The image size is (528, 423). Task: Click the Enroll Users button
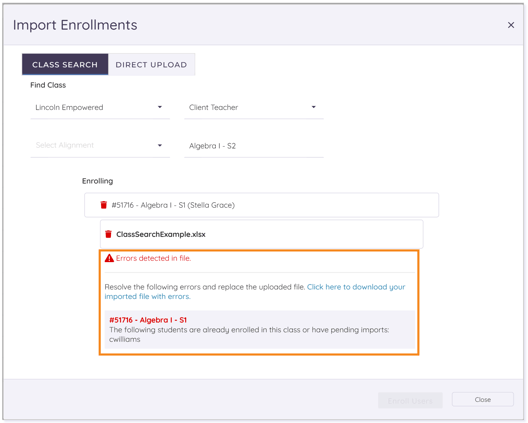tap(410, 400)
